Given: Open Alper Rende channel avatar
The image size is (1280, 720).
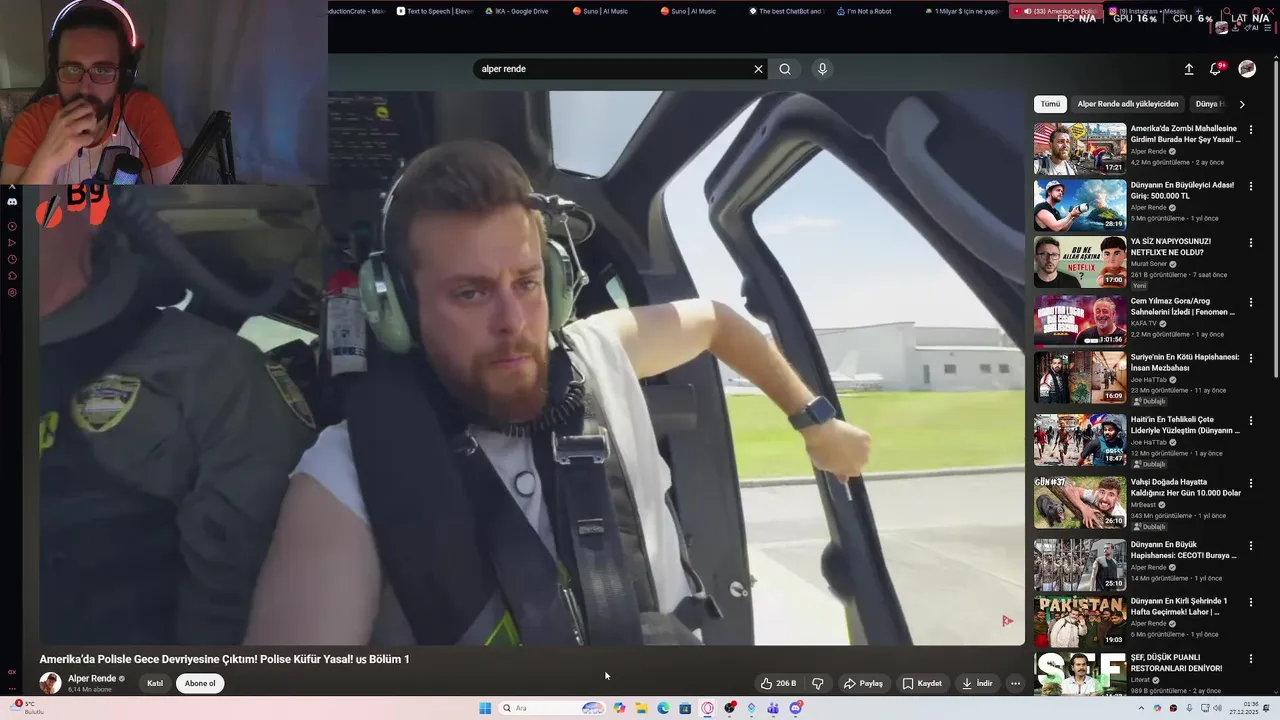Looking at the screenshot, I should [50, 683].
